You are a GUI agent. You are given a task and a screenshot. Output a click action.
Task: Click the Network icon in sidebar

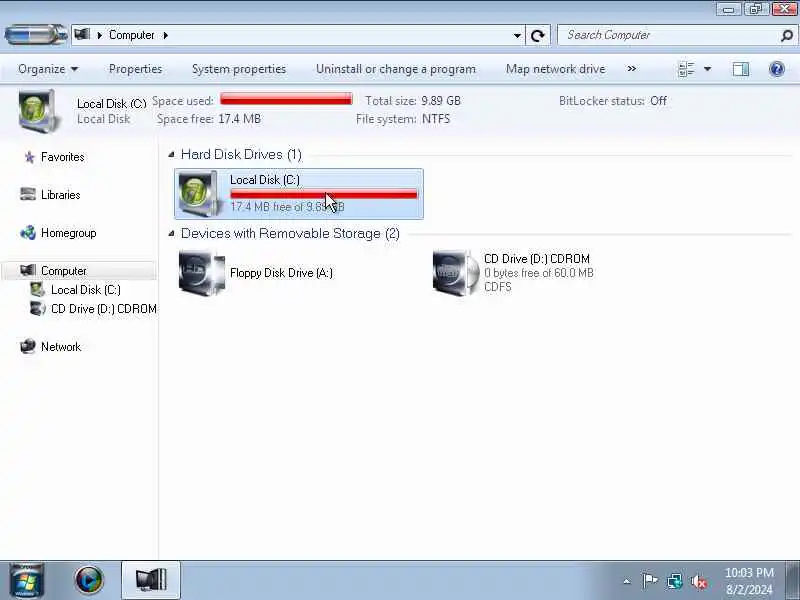coord(28,346)
